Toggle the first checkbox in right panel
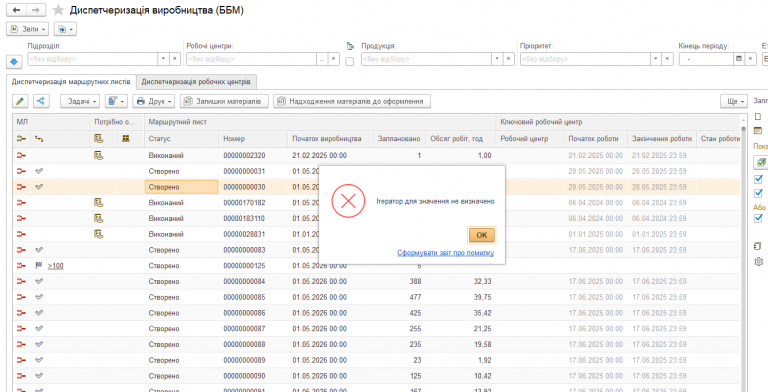Screen dimensions: 768x392 click(x=759, y=179)
